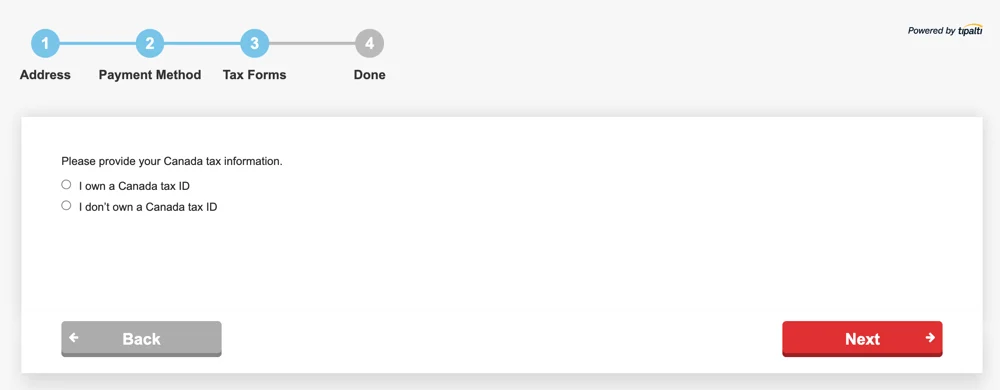The image size is (1000, 390).
Task: Choose the 'I don't own a Canada tax ID' radio button
Action: coord(66,206)
